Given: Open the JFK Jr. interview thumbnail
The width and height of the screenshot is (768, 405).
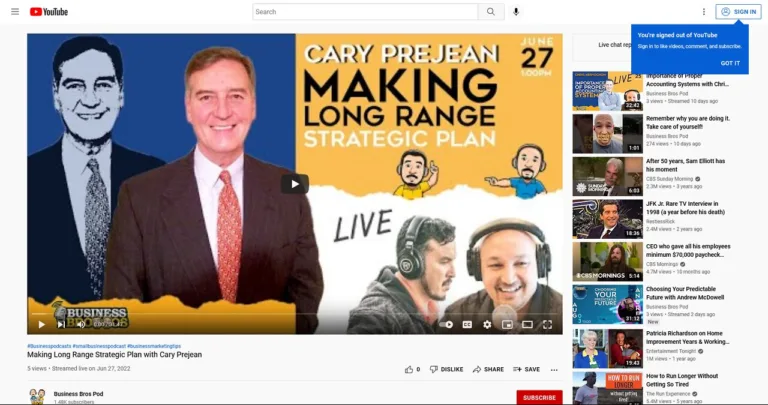Looking at the screenshot, I should 607,219.
